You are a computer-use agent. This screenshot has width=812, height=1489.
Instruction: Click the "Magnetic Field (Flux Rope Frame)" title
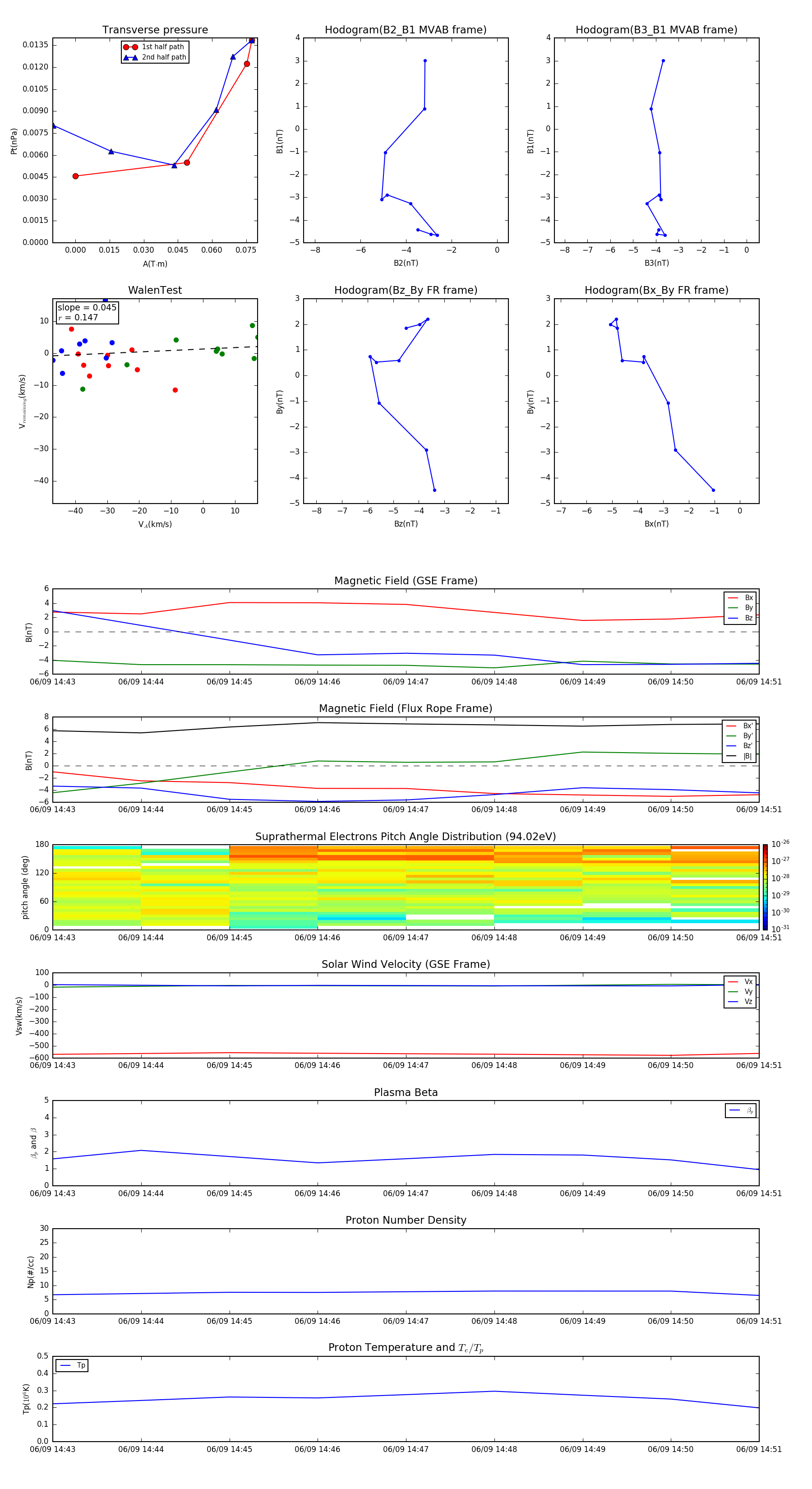406,709
